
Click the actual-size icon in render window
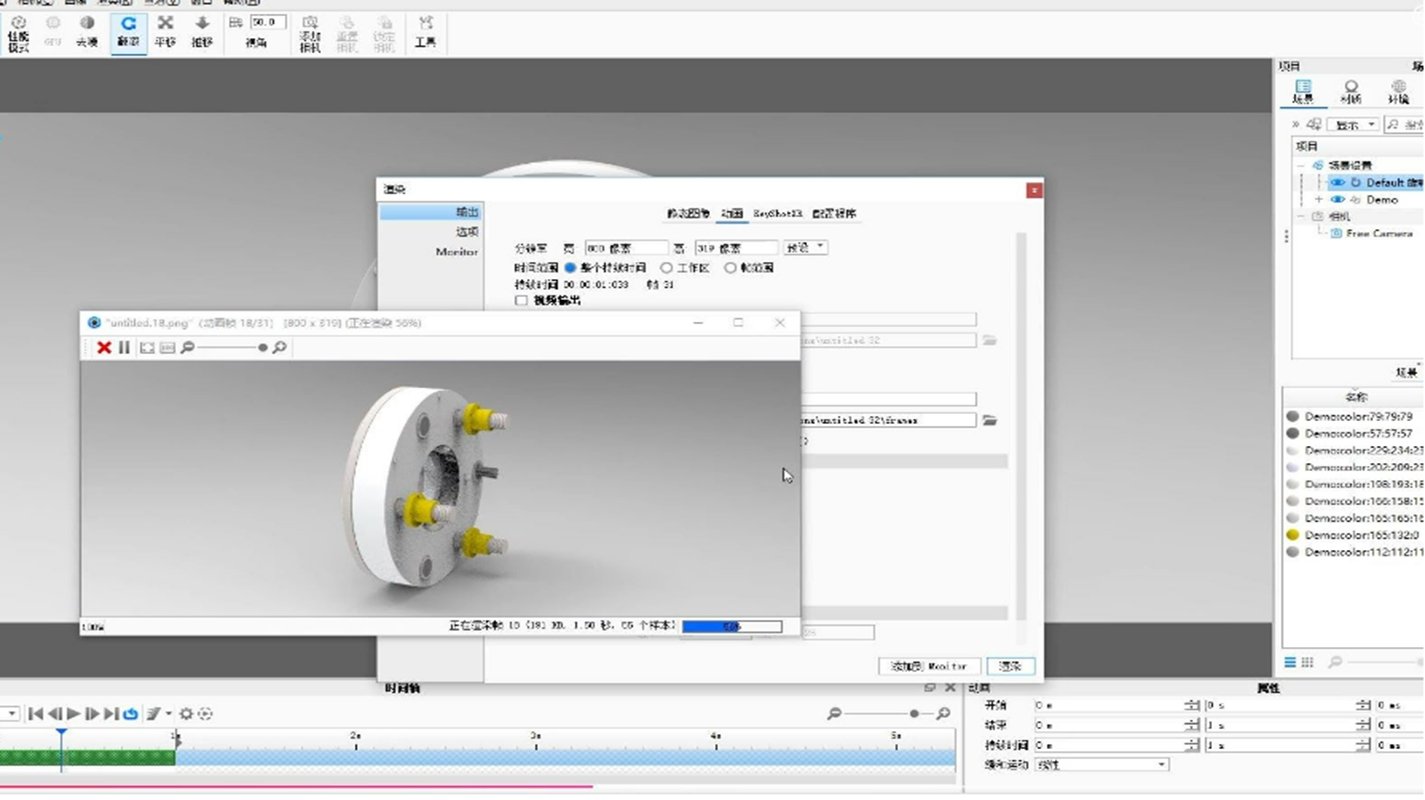coord(167,347)
